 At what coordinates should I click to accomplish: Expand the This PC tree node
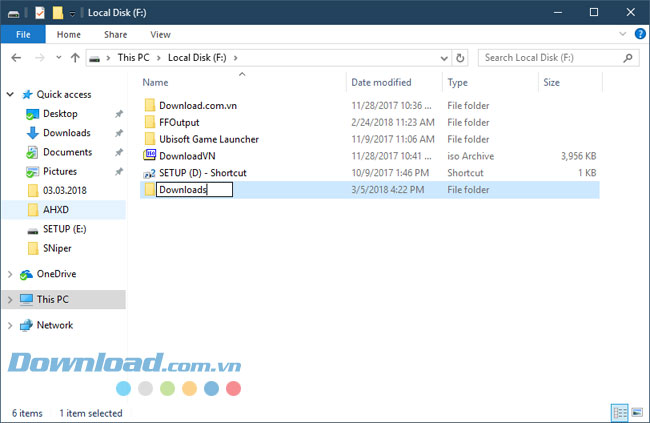(x=10, y=299)
